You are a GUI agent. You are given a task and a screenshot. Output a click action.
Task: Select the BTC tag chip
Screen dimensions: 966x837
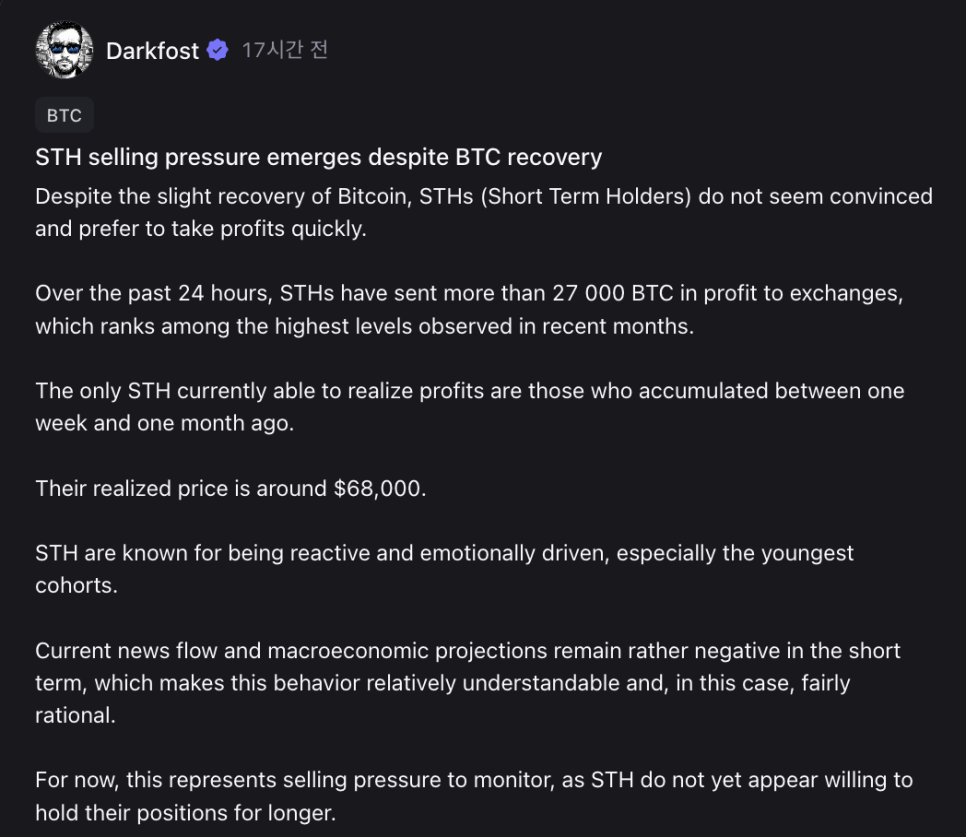64,115
